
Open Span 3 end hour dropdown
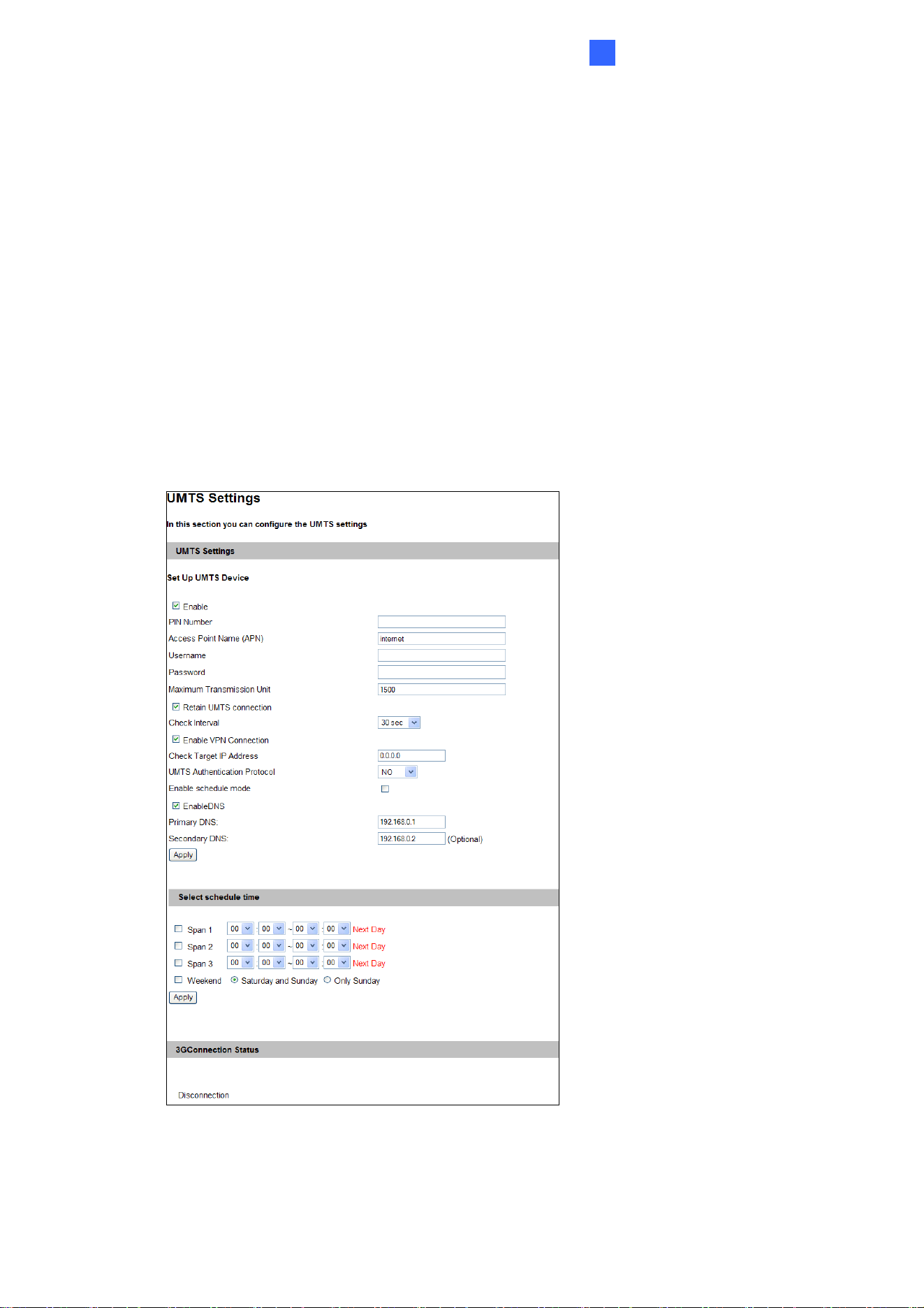305,962
